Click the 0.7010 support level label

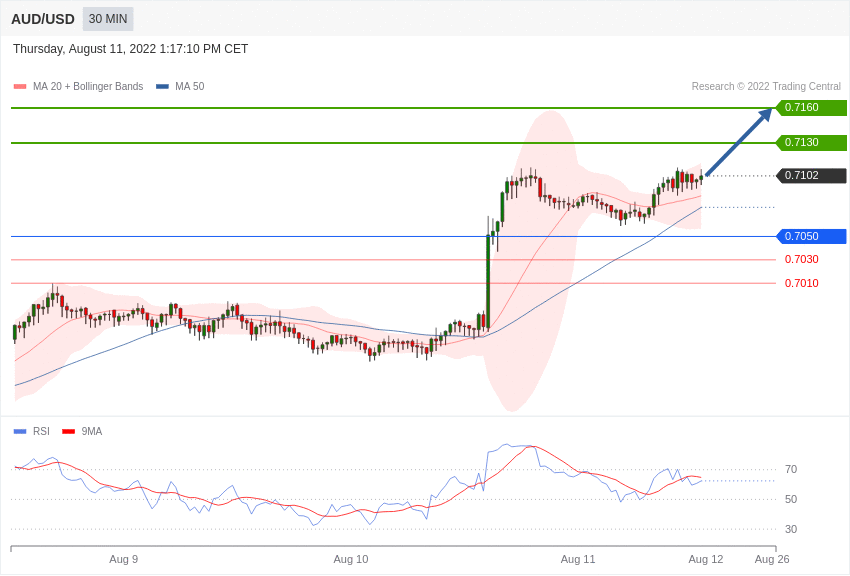click(x=802, y=283)
